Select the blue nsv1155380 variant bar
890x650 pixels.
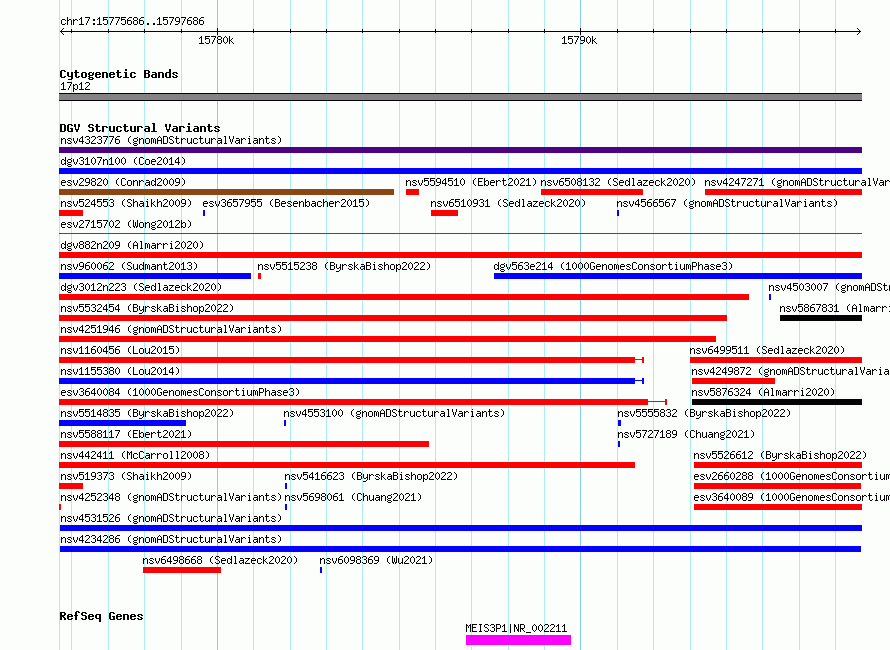click(351, 381)
